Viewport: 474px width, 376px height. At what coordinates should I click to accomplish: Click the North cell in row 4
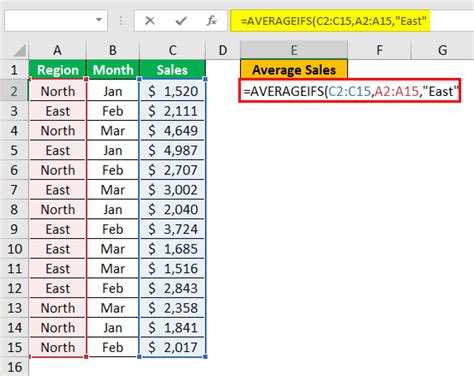[x=58, y=130]
